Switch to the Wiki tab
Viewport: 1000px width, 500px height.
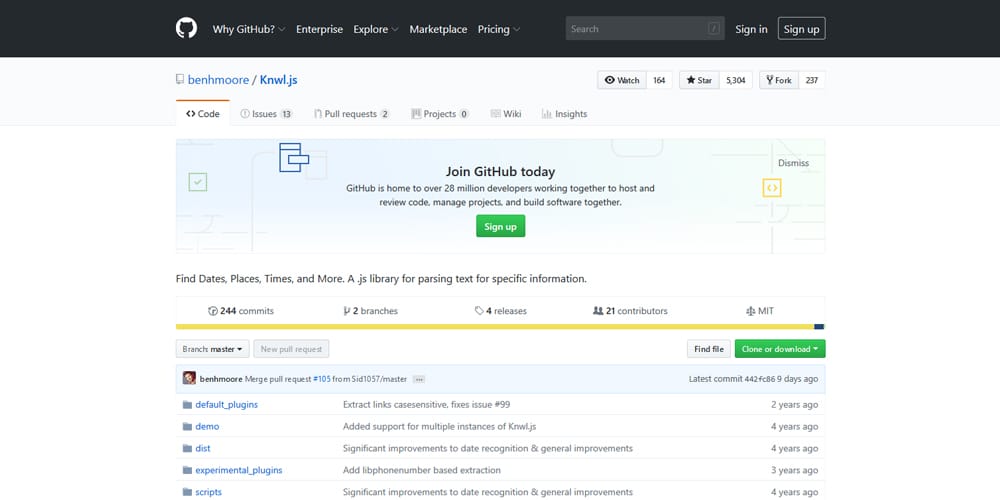(x=506, y=114)
